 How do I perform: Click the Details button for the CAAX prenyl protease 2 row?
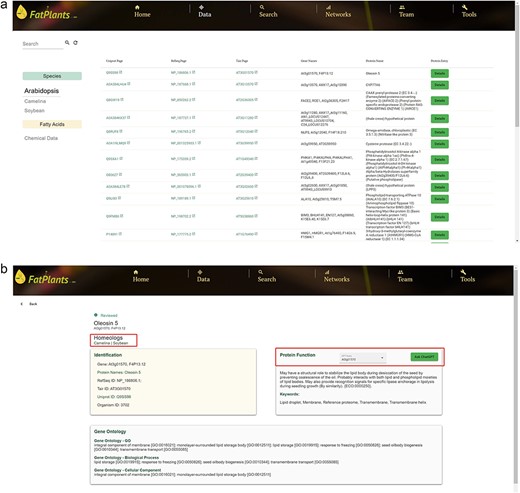click(x=439, y=101)
